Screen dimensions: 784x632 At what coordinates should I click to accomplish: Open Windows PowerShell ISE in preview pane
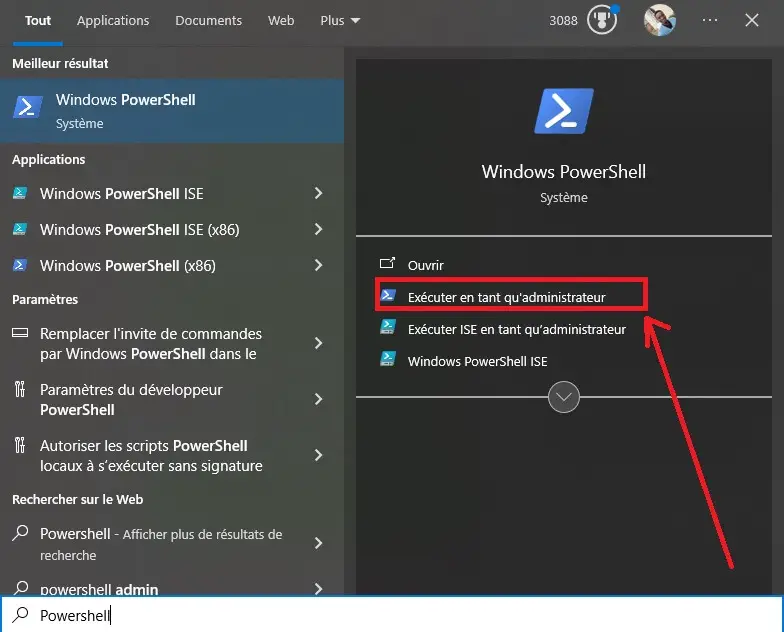[478, 362]
